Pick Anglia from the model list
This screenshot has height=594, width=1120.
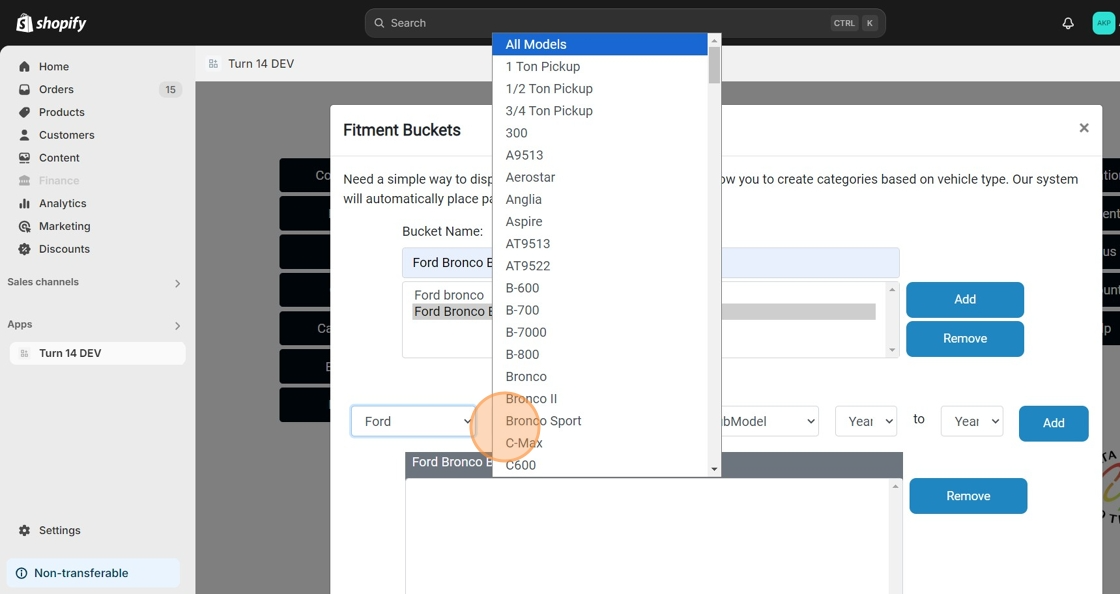tap(600, 199)
